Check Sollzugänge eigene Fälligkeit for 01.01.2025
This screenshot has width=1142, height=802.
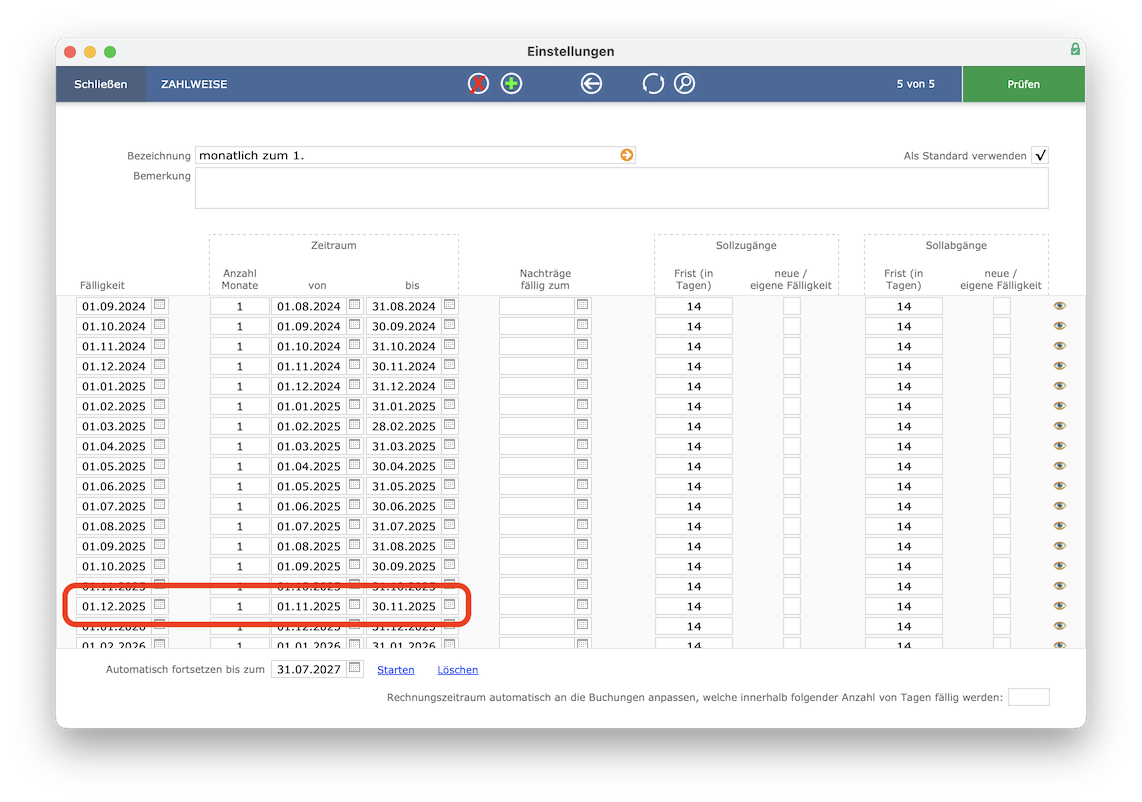coord(792,386)
